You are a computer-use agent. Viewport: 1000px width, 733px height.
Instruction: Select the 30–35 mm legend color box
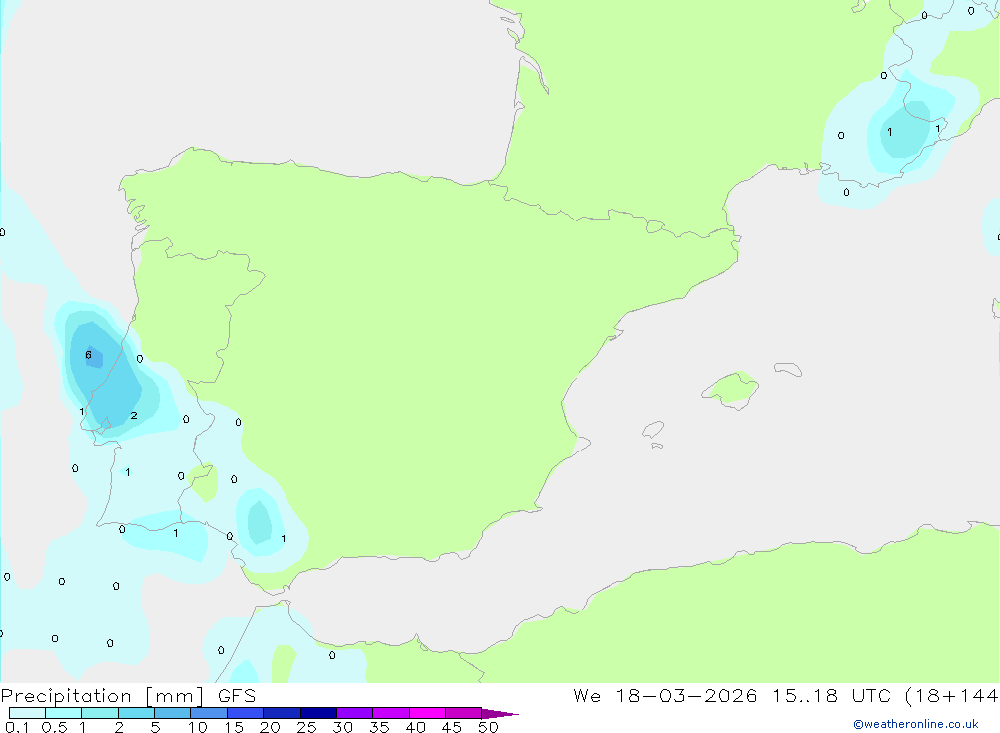tap(355, 713)
